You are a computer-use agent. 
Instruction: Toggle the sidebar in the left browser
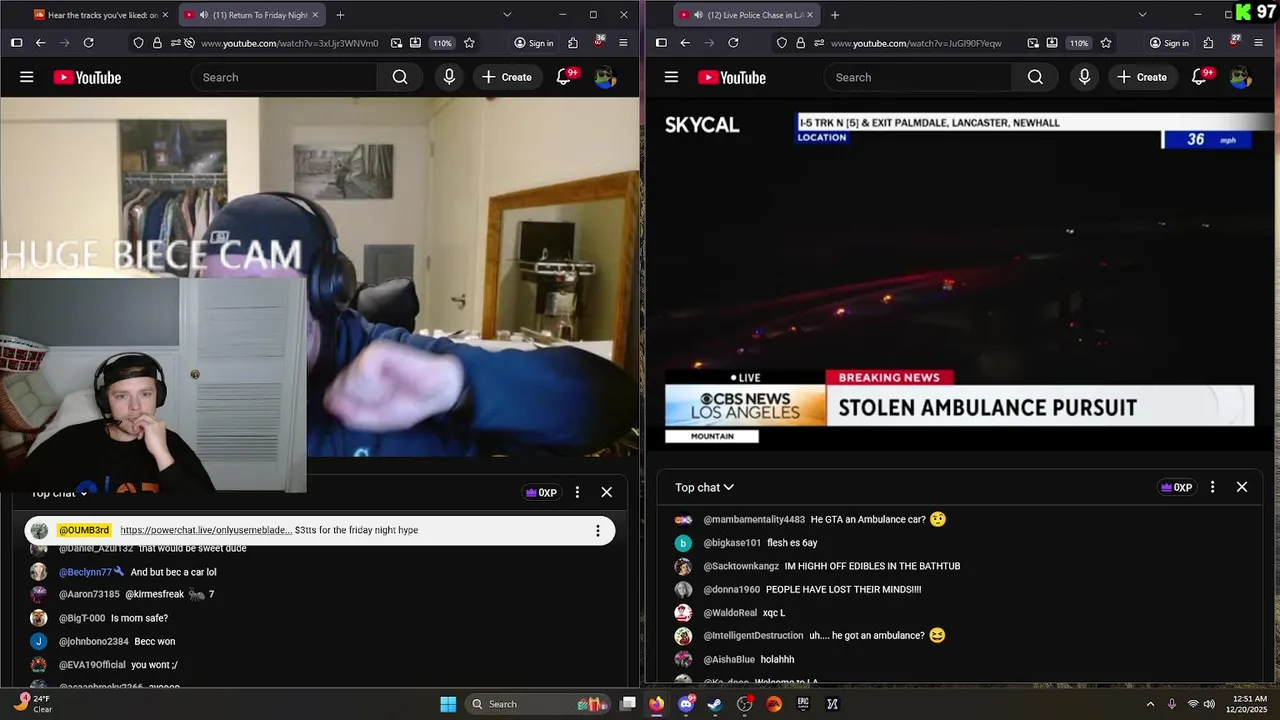click(16, 43)
